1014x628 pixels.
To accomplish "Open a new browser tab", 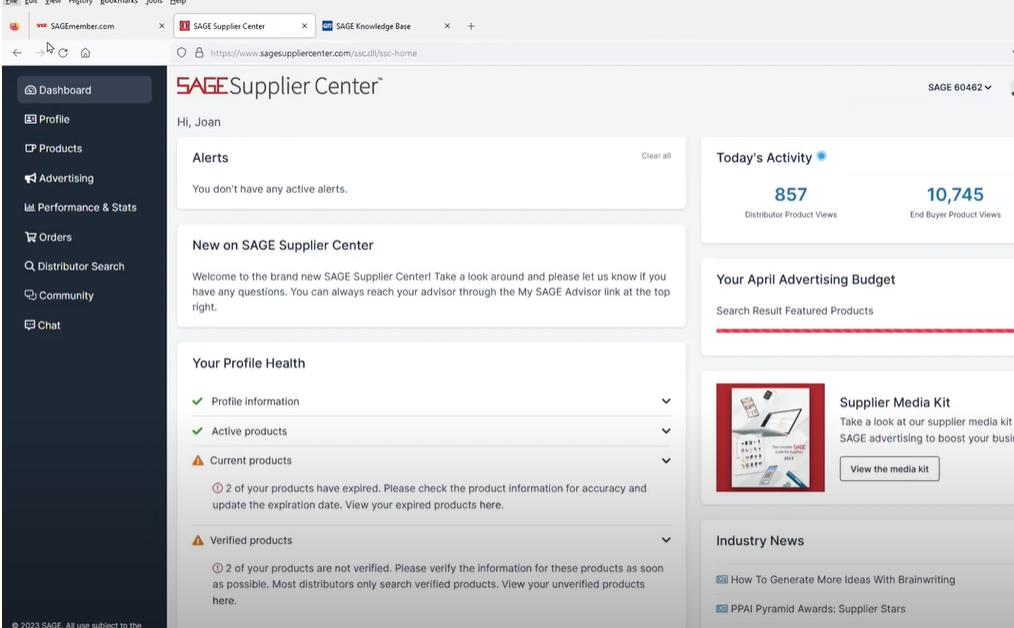I will coord(471,26).
